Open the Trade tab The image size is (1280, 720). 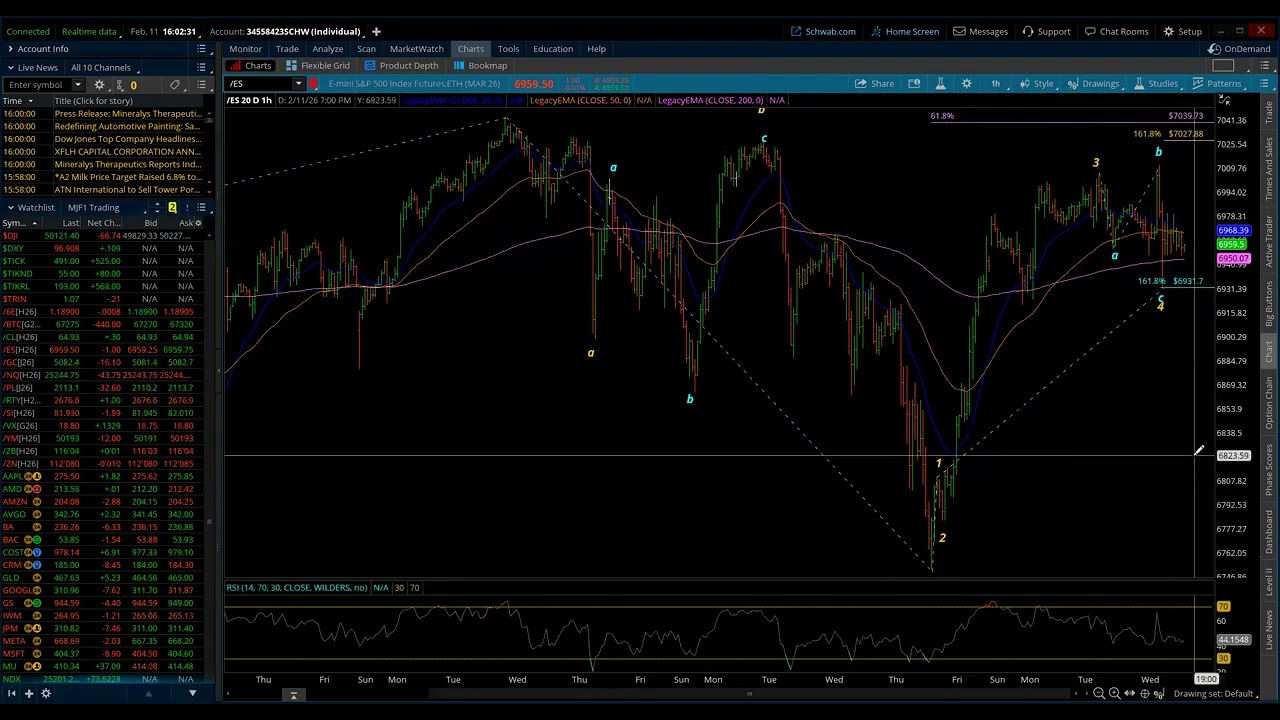pos(287,49)
